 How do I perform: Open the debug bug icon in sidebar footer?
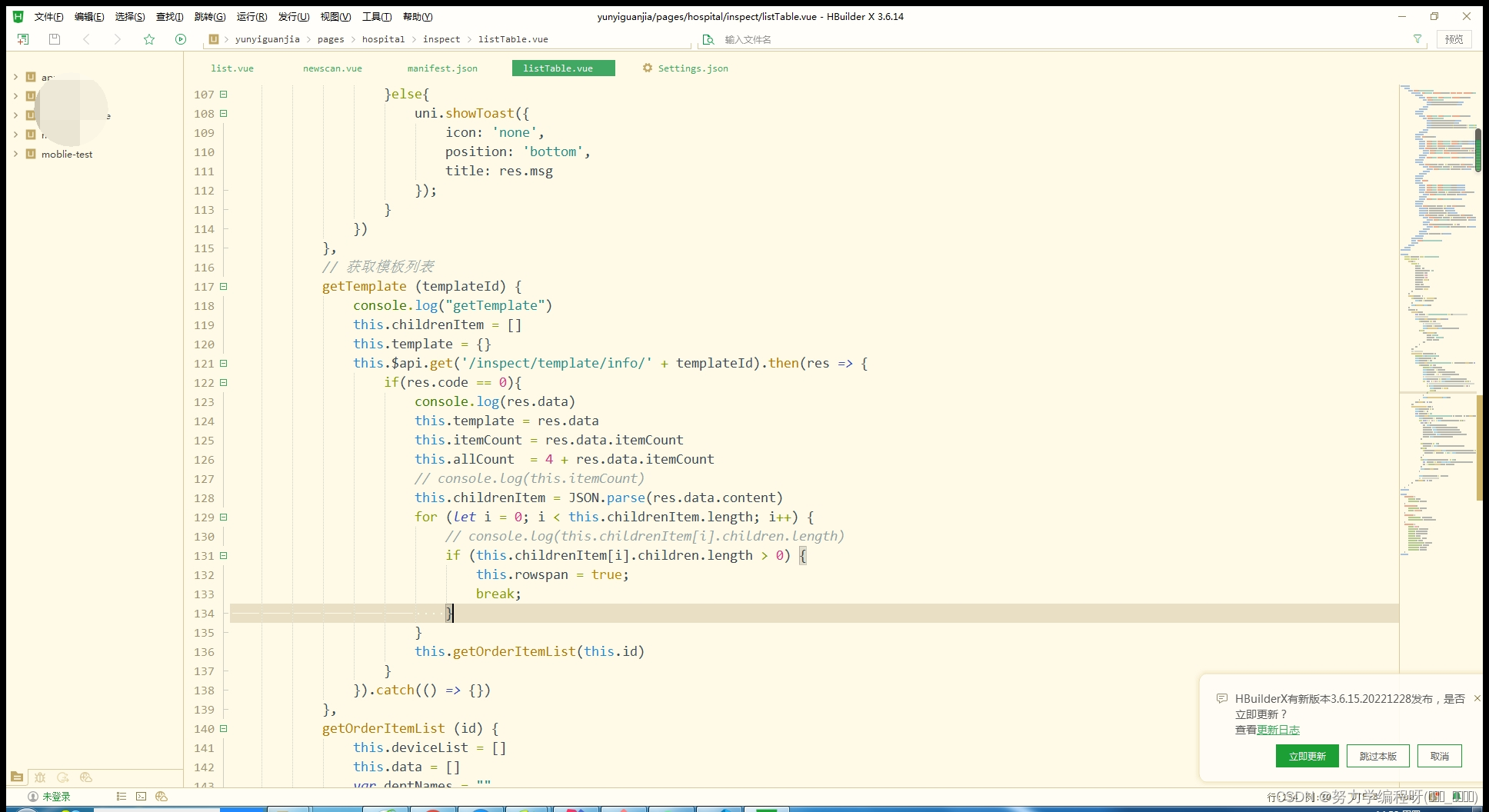point(40,777)
